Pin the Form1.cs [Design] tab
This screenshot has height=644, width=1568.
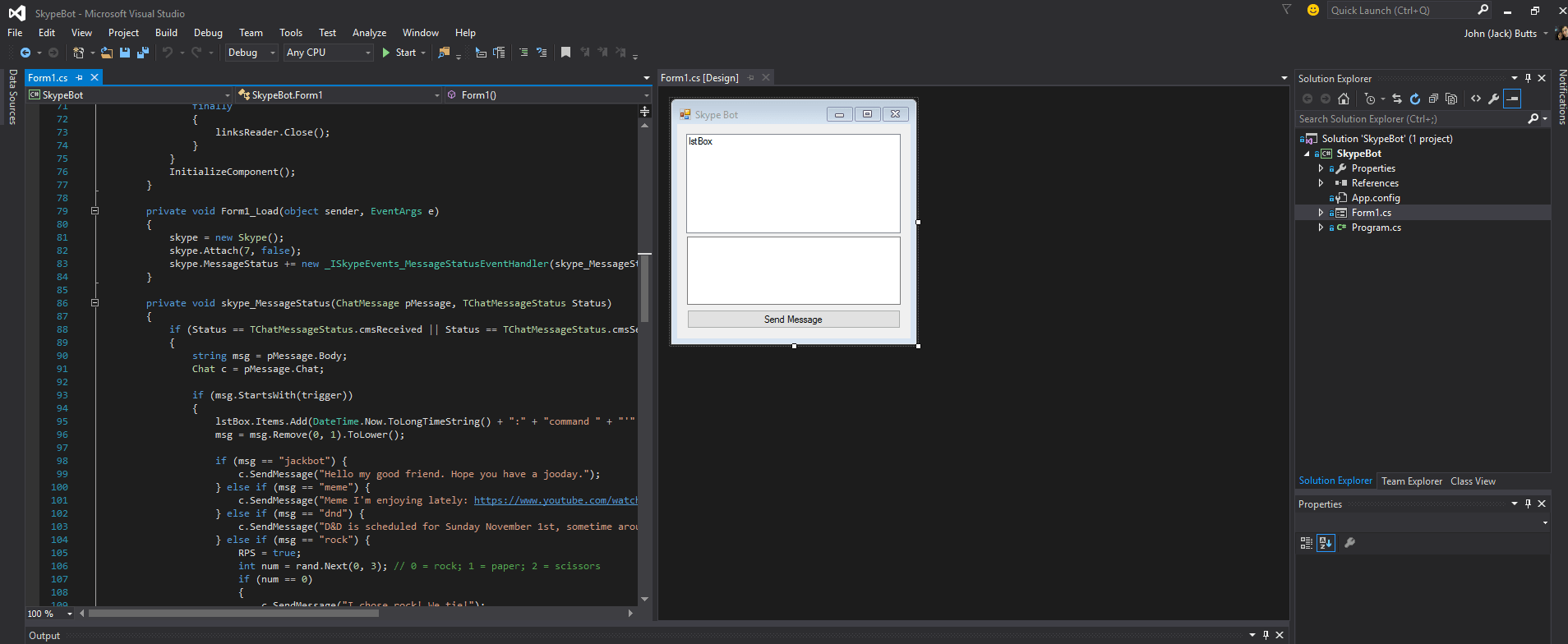(x=750, y=77)
